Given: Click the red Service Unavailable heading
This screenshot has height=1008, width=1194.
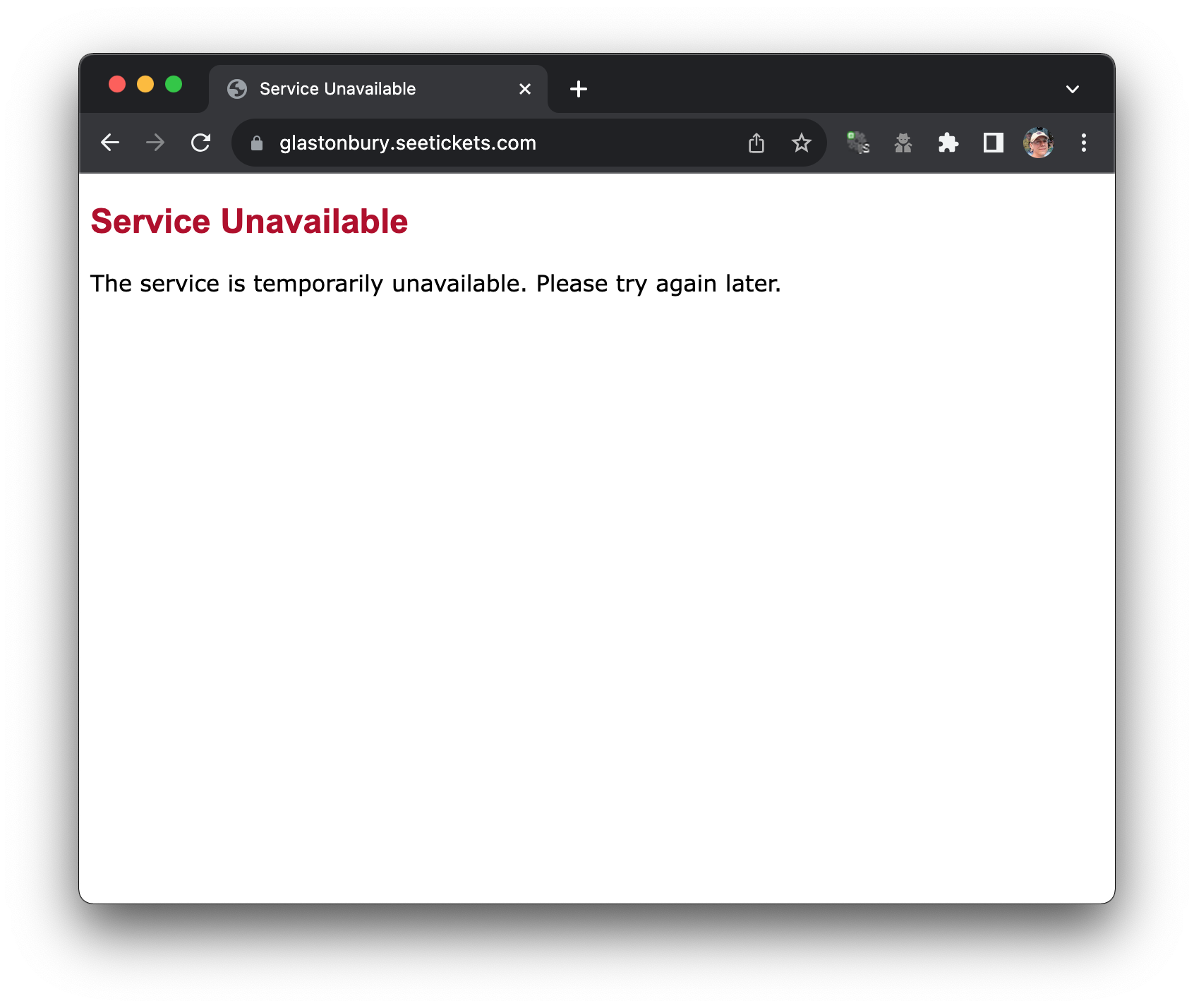Looking at the screenshot, I should pyautogui.click(x=249, y=222).
